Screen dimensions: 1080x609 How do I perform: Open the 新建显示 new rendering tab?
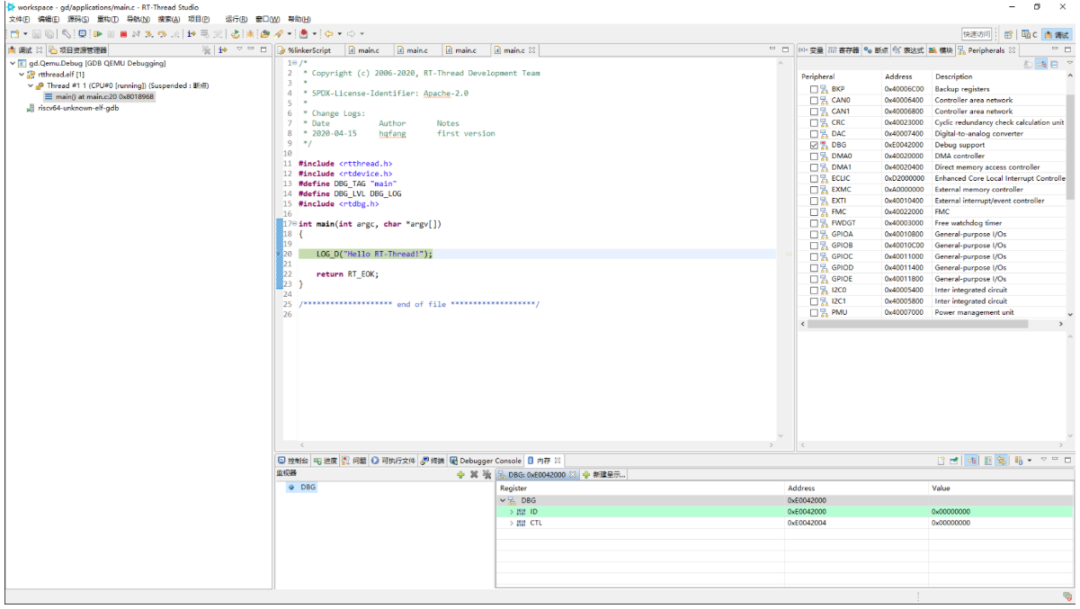[603, 474]
